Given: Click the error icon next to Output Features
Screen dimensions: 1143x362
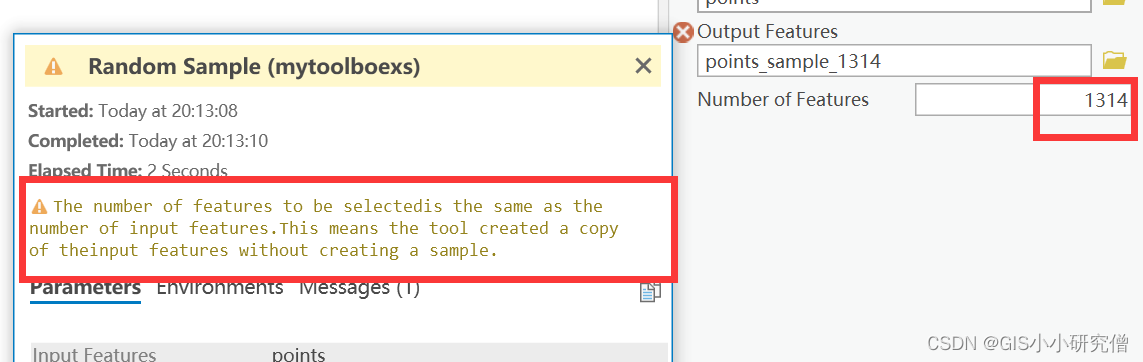Looking at the screenshot, I should [683, 32].
